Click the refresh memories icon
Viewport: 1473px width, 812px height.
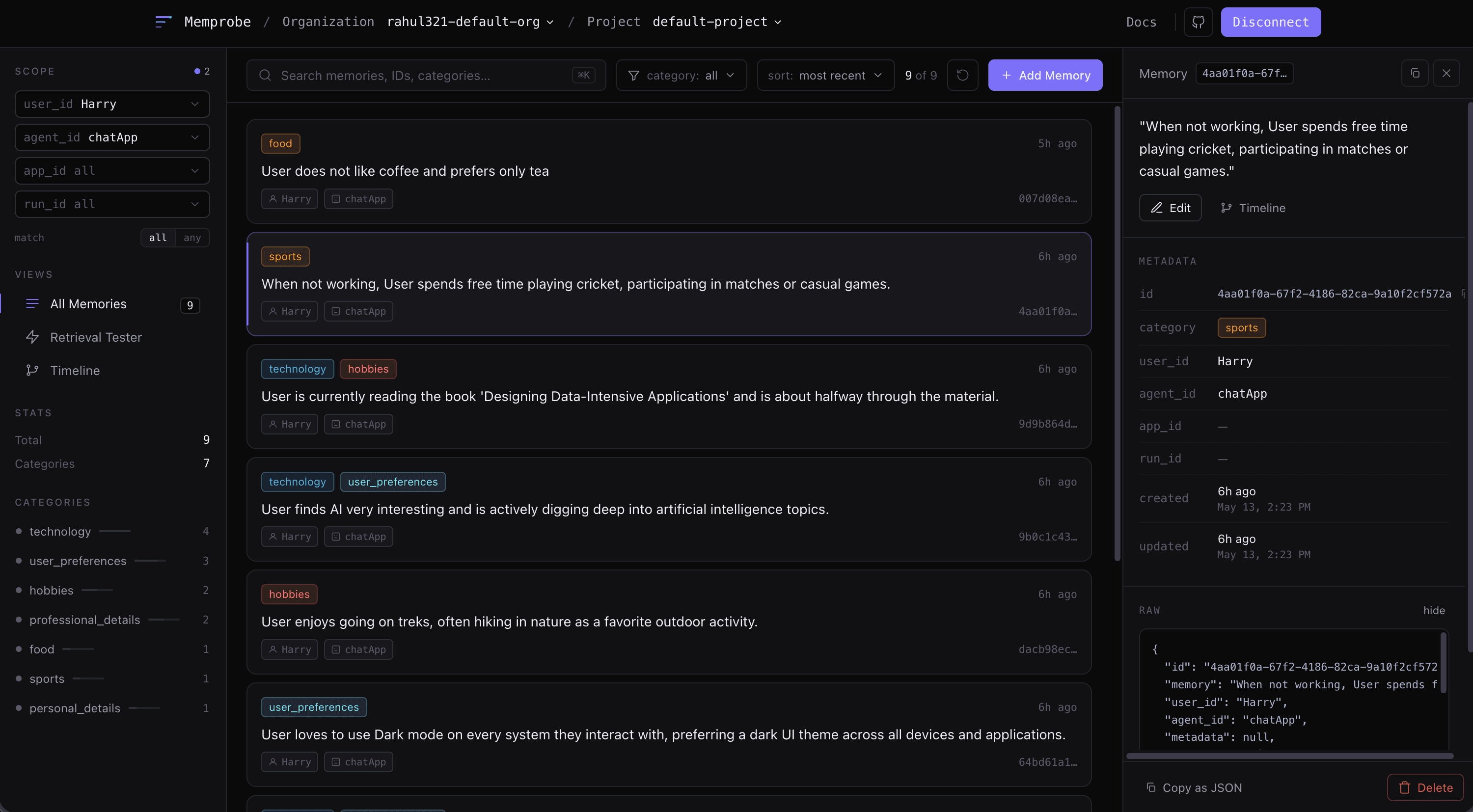[x=962, y=75]
